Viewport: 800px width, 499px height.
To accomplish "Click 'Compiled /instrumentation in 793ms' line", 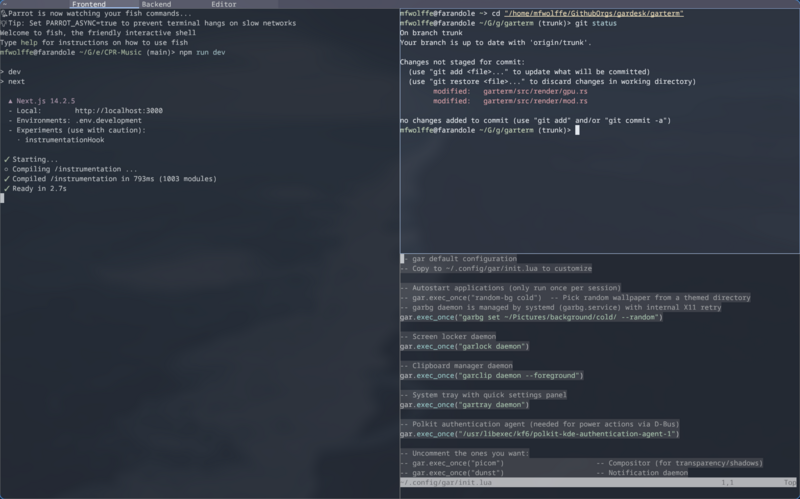I will coord(110,179).
